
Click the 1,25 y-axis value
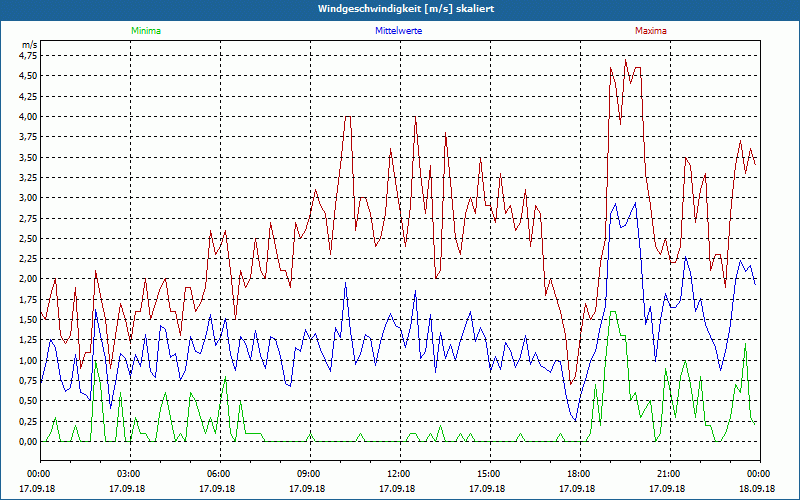click(28, 340)
